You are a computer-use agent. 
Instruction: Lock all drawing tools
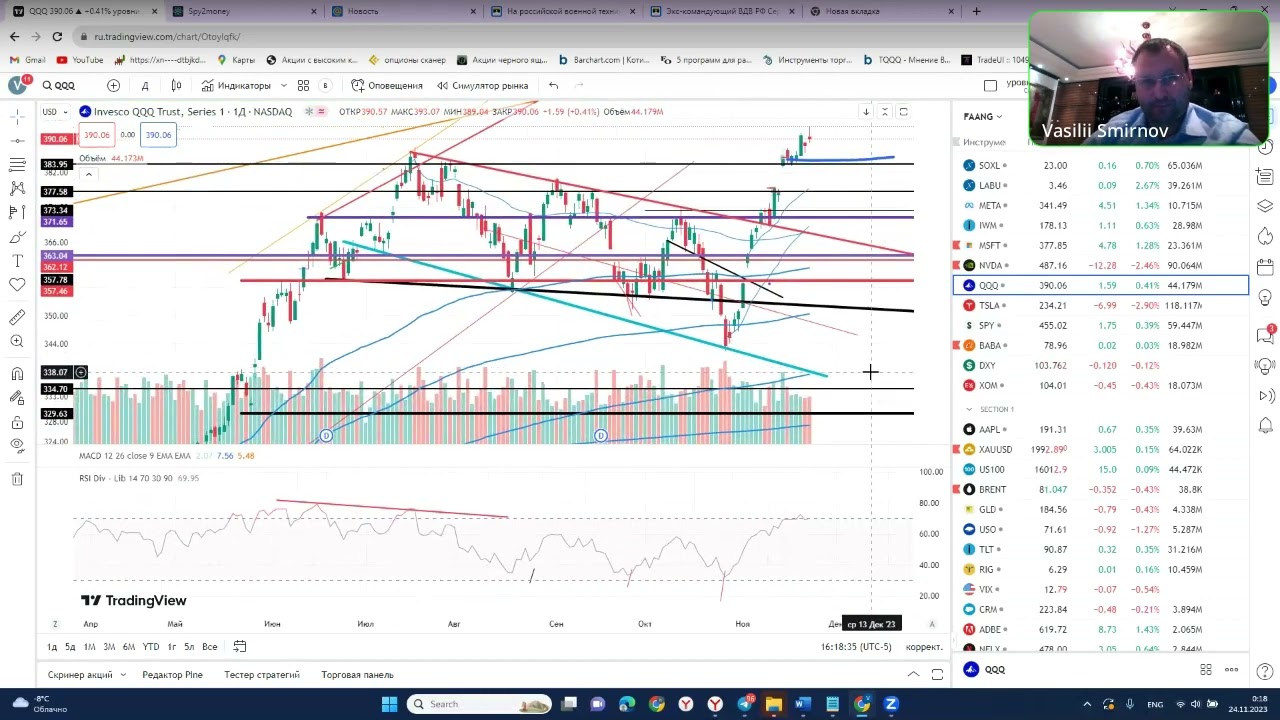pyautogui.click(x=17, y=422)
